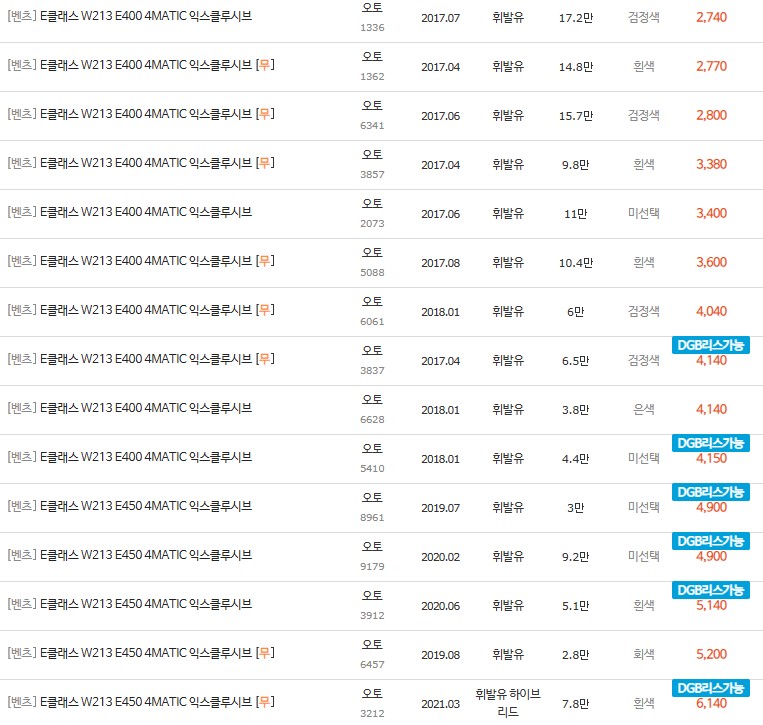Click the [무] marker in row 6457
This screenshot has height=725, width=763.
click(265, 653)
